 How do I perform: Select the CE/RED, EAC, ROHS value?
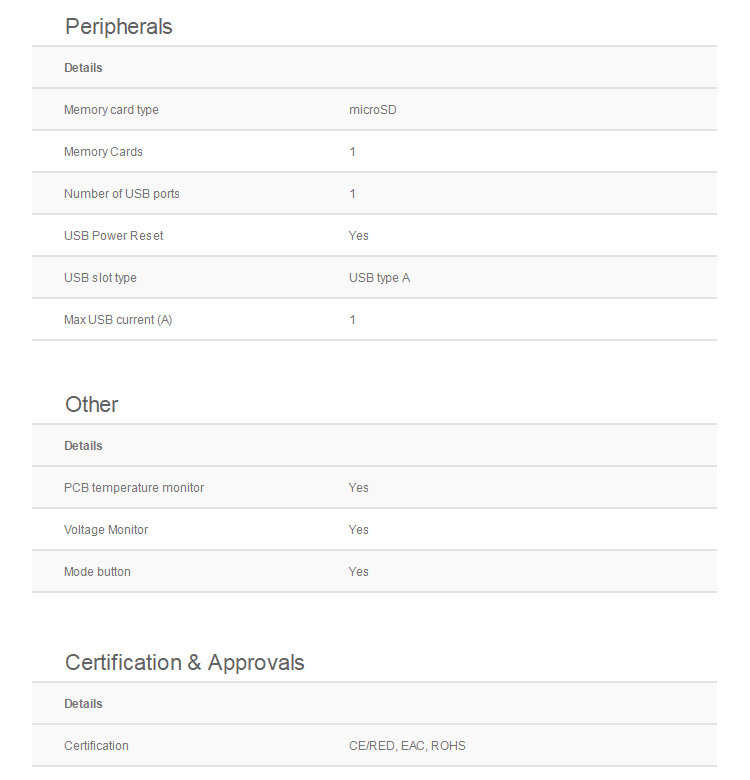(x=407, y=746)
